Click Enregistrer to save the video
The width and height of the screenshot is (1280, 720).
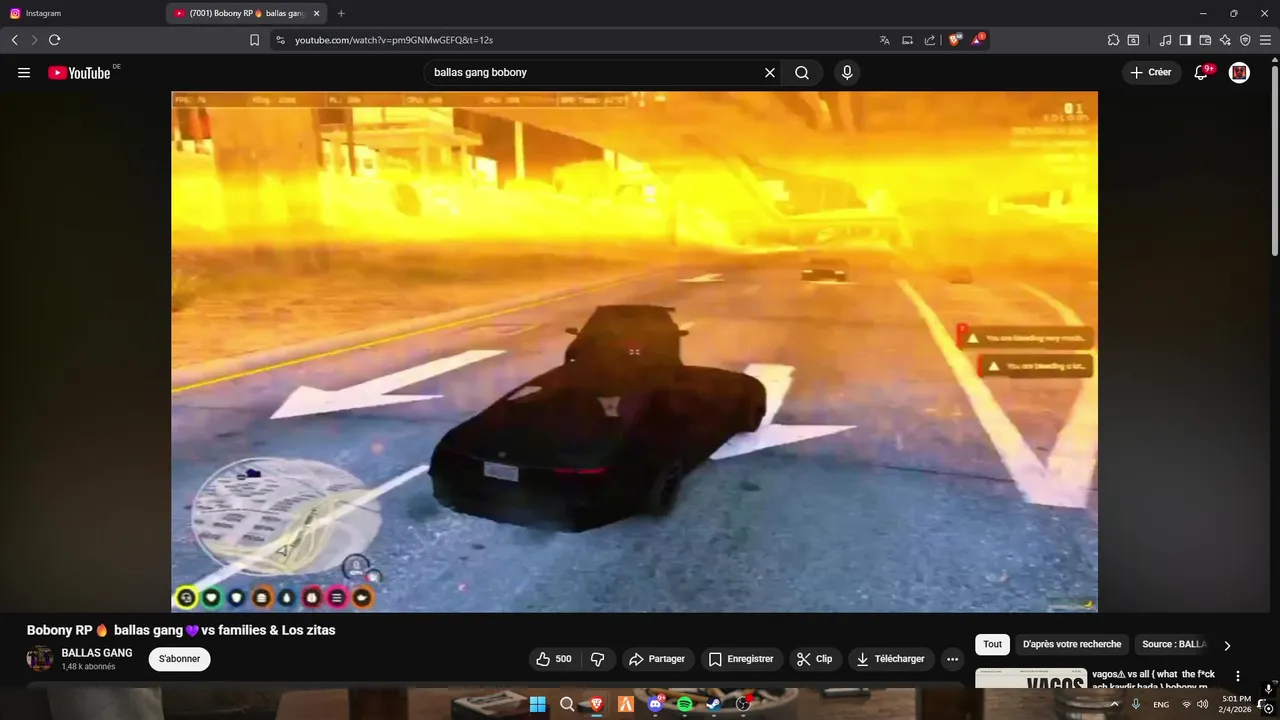point(741,659)
